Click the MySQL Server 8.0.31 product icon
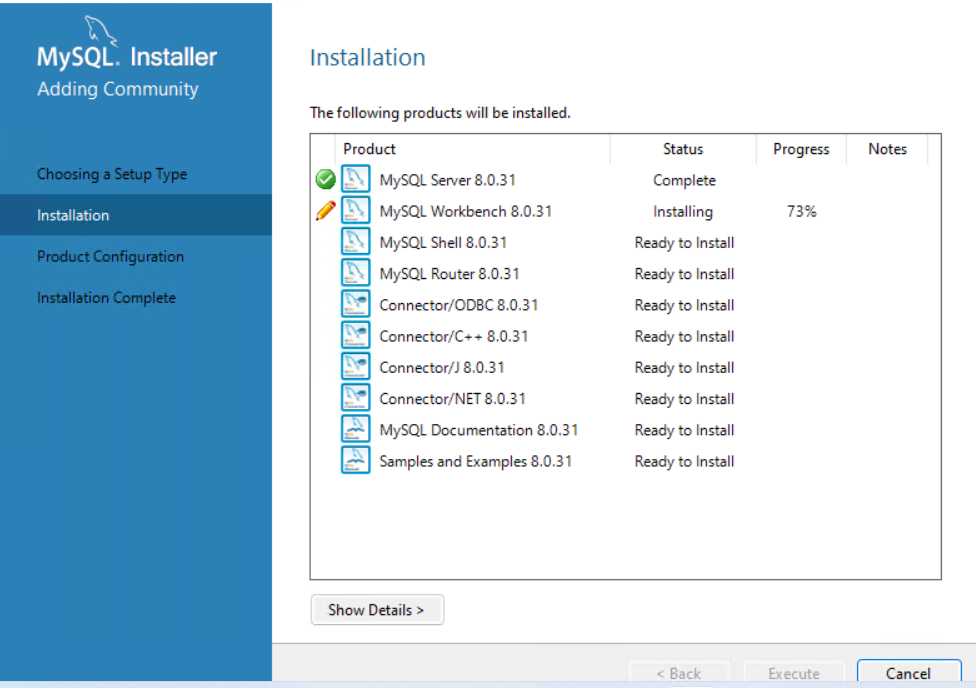This screenshot has height=688, width=976. click(x=355, y=181)
